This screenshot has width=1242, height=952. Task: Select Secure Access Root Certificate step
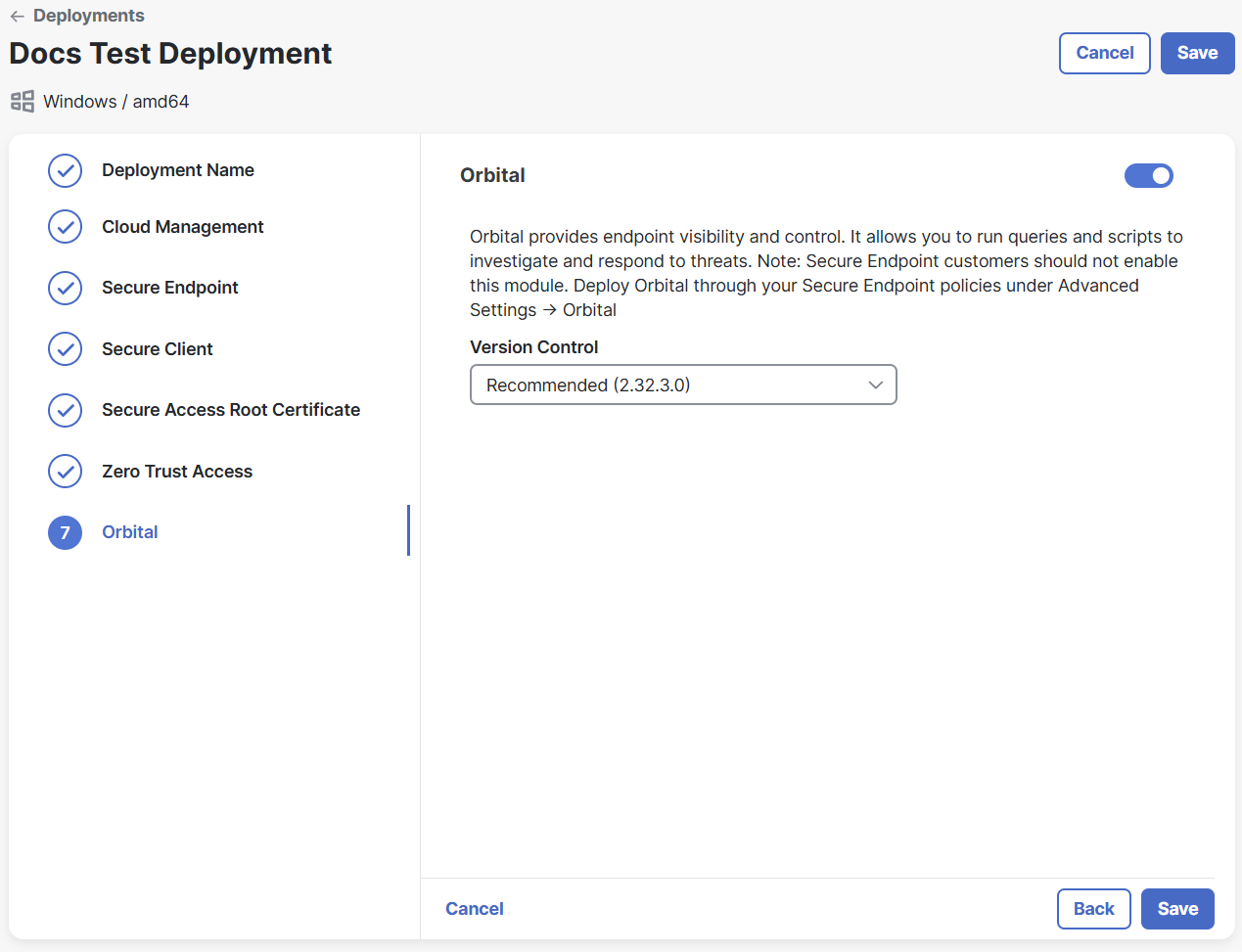(x=231, y=410)
